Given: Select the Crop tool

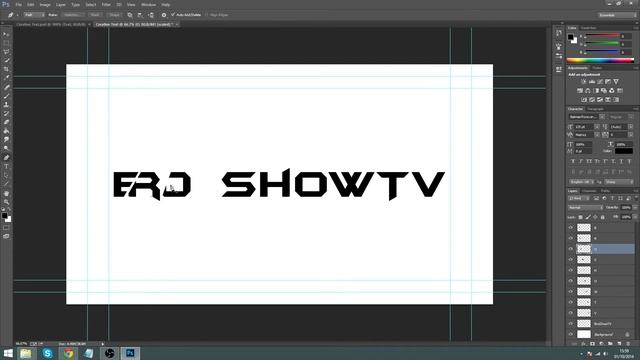Looking at the screenshot, I should [x=6, y=69].
